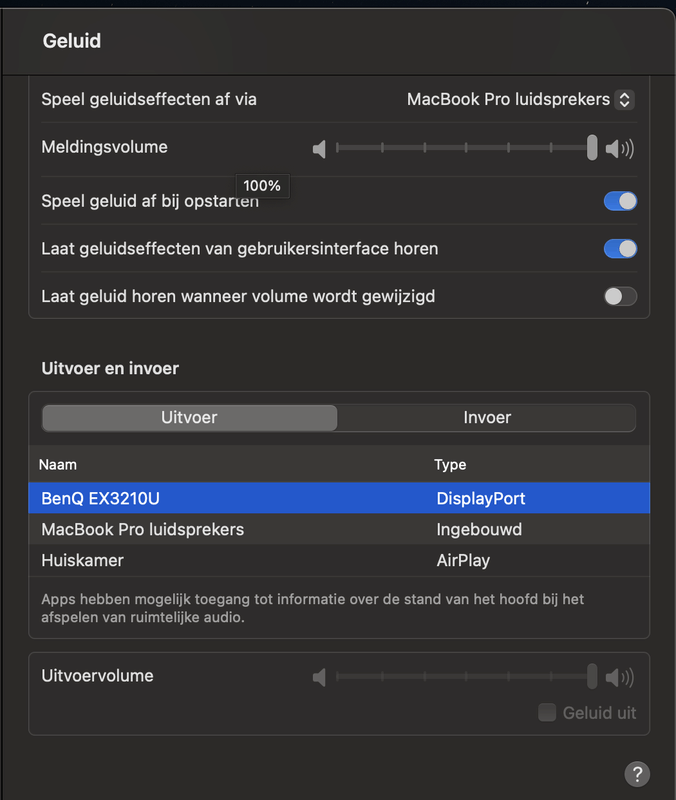Select the Uitvoer tab
This screenshot has width=676, height=800.
coord(189,418)
